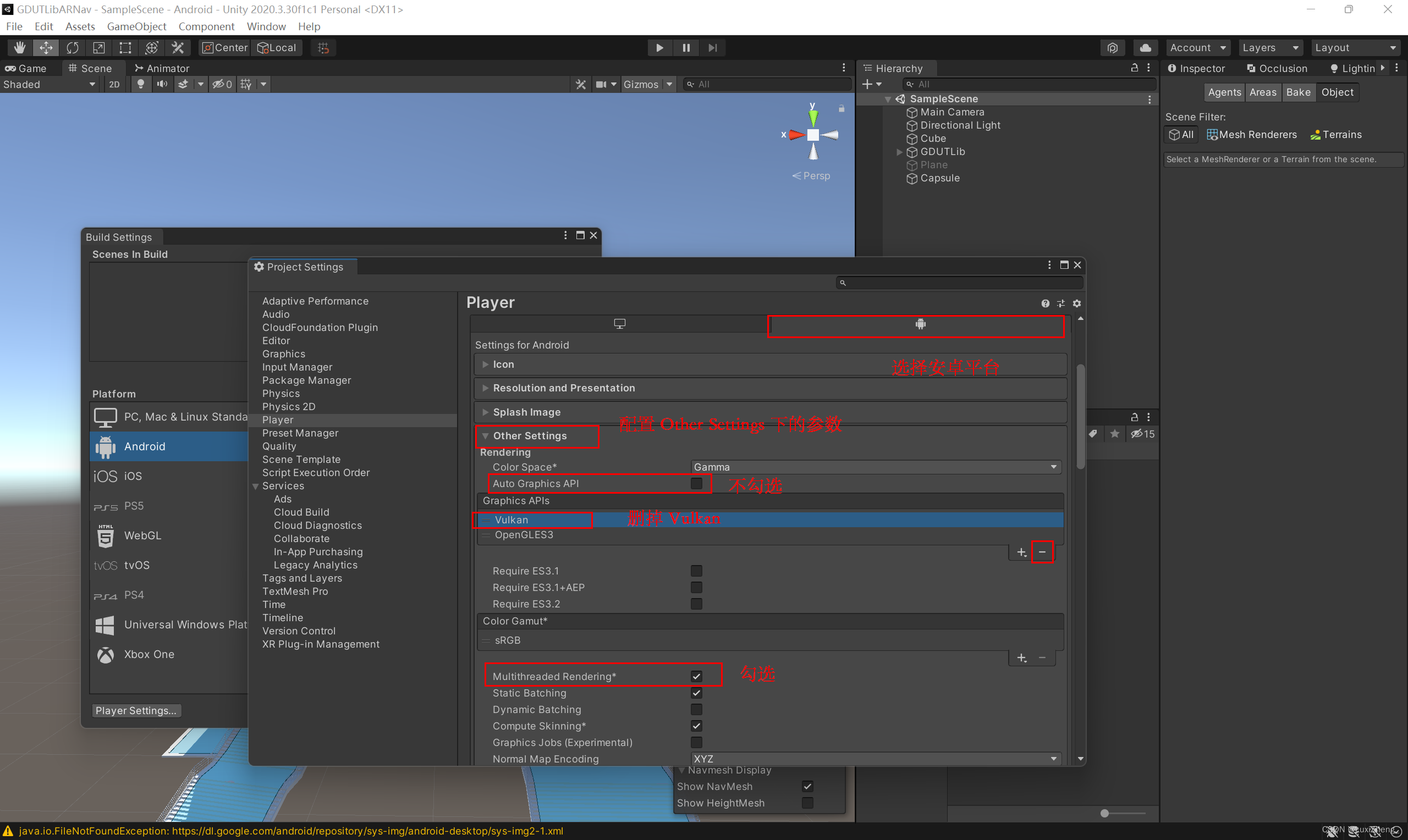Enable Require ES3.1 checkbox
The width and height of the screenshot is (1408, 840).
[x=696, y=571]
